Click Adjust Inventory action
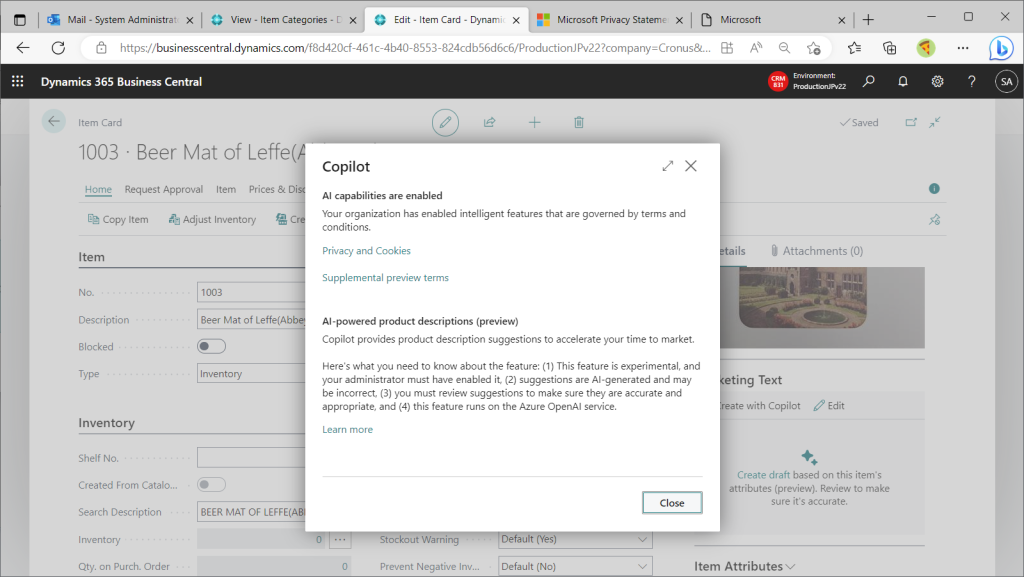 [212, 219]
